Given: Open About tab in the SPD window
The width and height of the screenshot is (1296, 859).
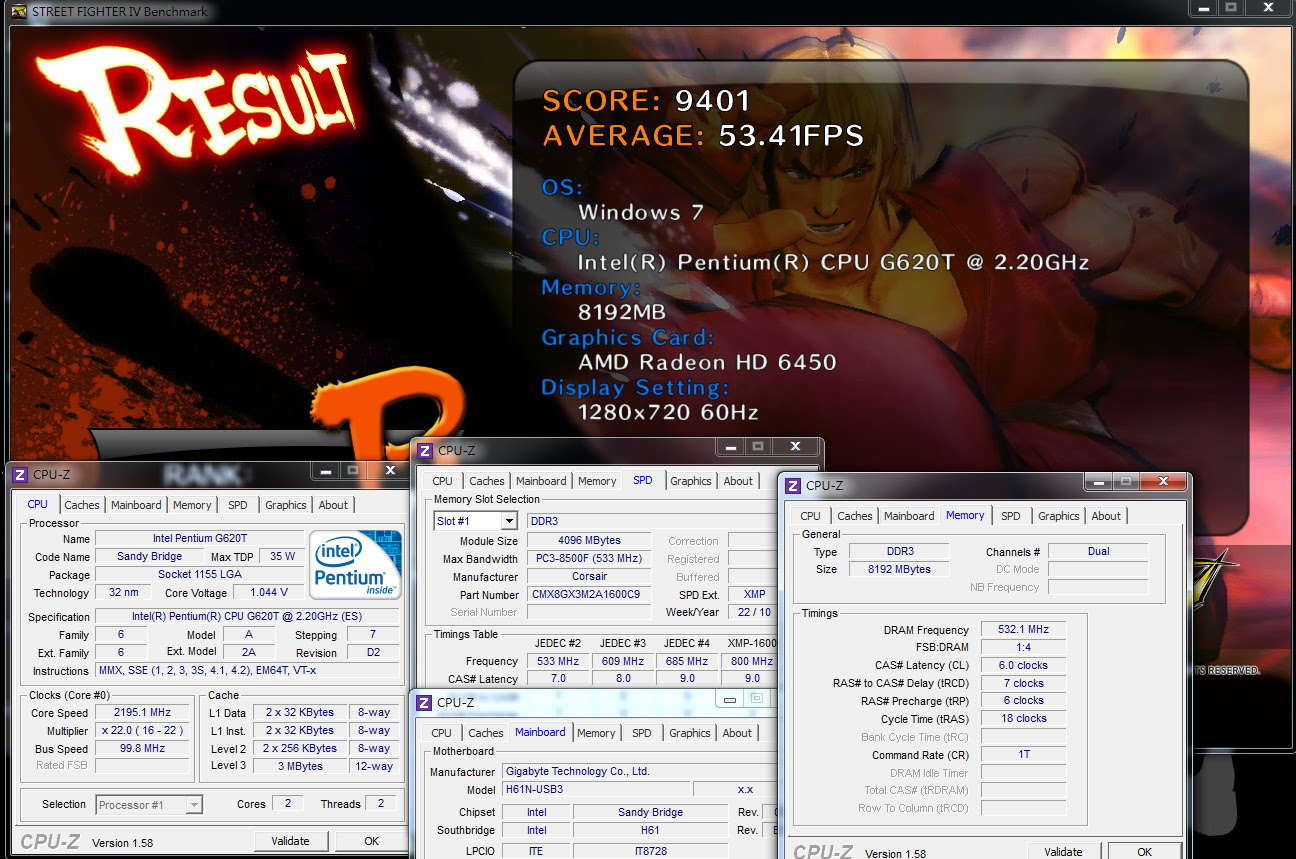Looking at the screenshot, I should [738, 481].
